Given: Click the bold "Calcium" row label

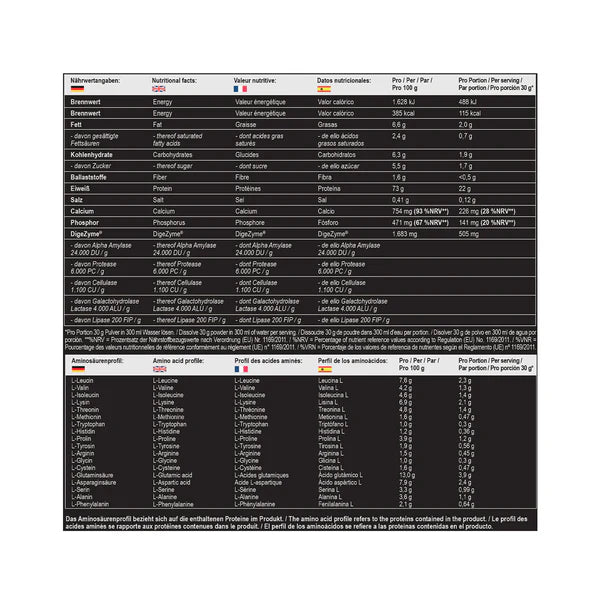Looking at the screenshot, I should pyautogui.click(x=85, y=212).
